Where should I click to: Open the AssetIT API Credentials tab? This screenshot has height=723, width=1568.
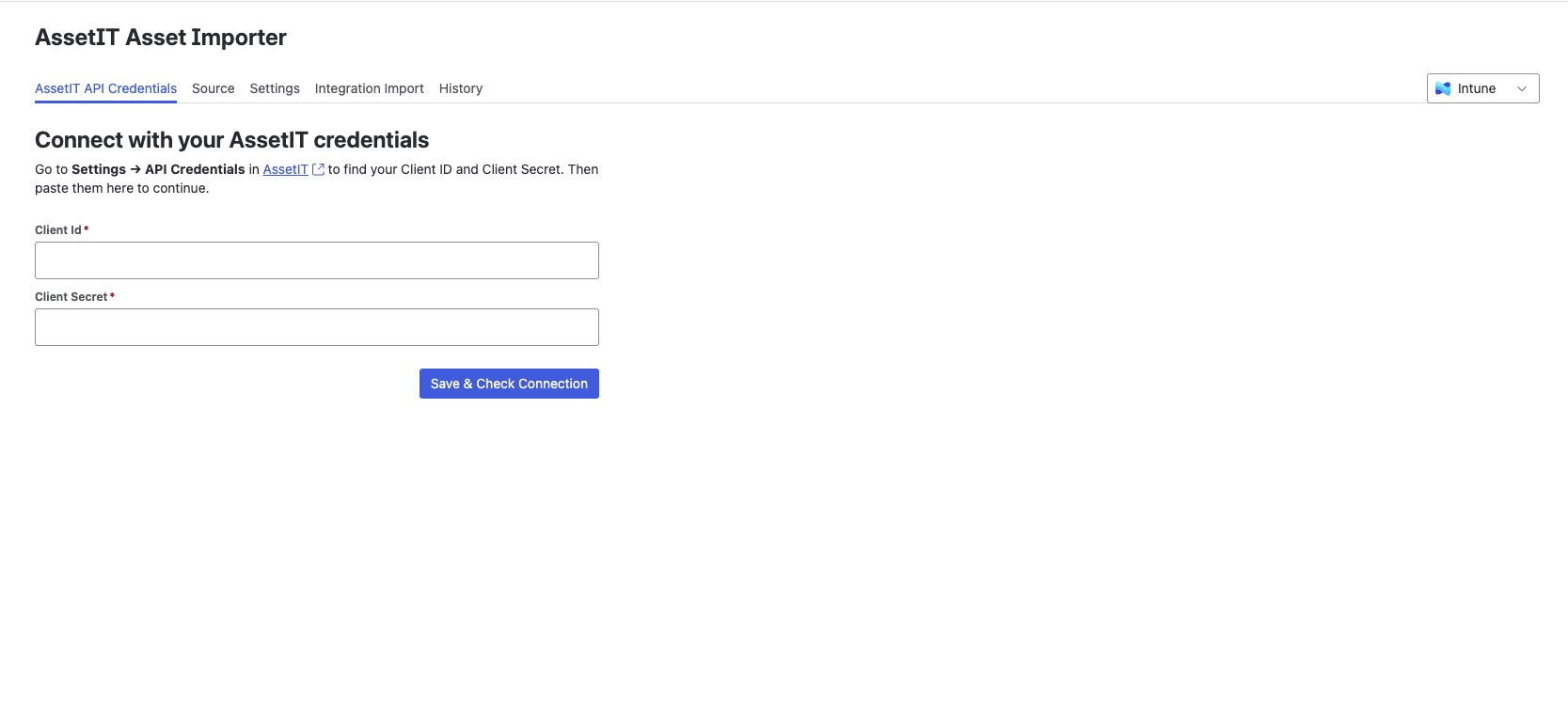105,88
